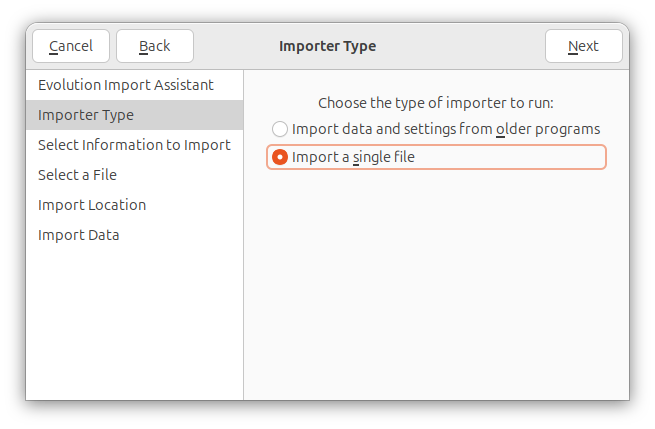Proceed with the Next button
This screenshot has height=429, width=655.
[x=584, y=46]
